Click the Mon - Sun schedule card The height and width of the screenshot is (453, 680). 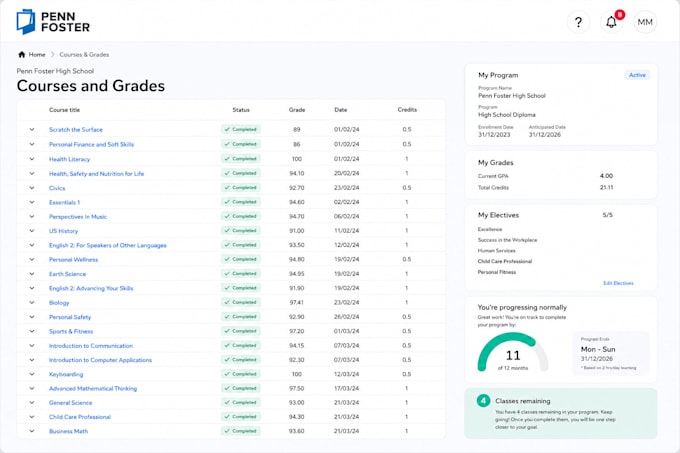611,353
